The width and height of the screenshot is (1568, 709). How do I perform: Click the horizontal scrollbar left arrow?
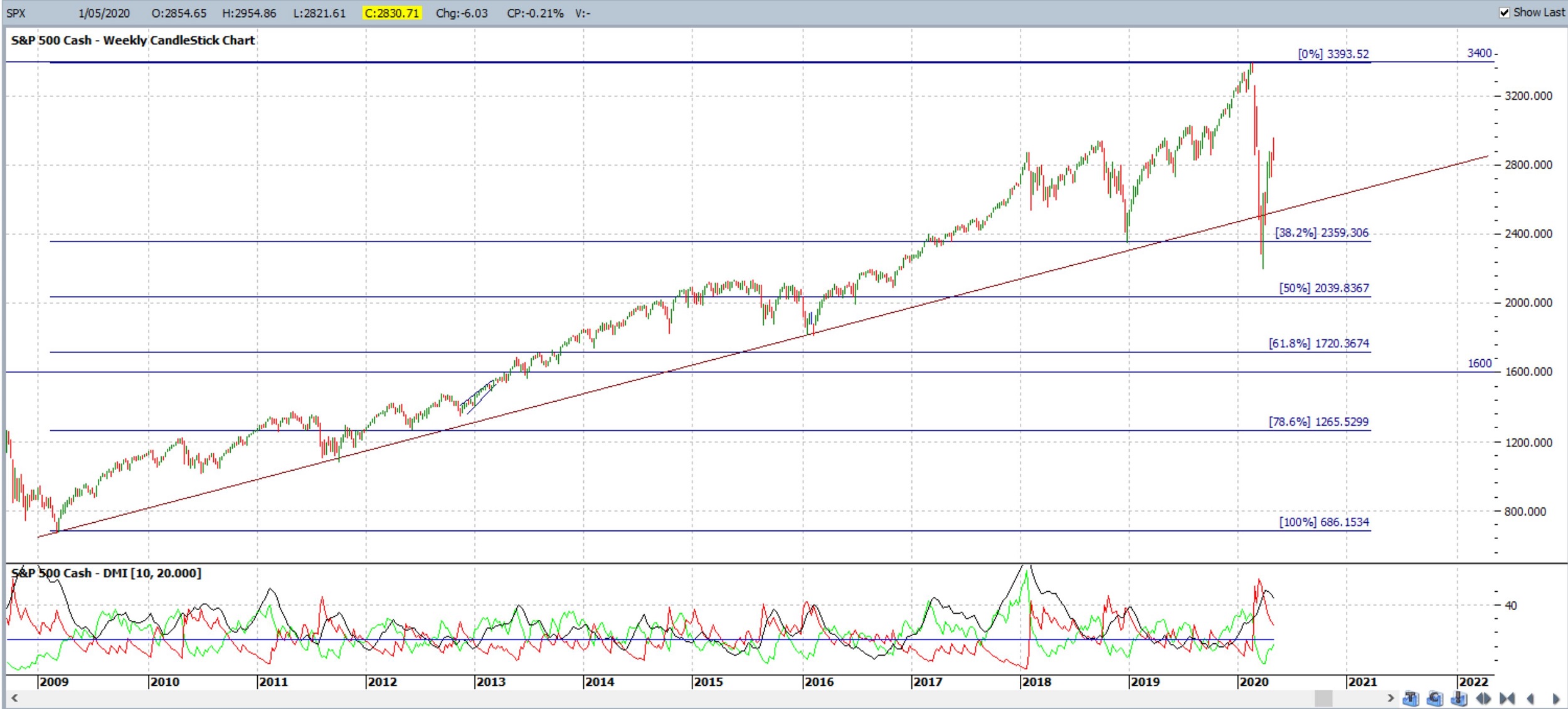coord(14,698)
